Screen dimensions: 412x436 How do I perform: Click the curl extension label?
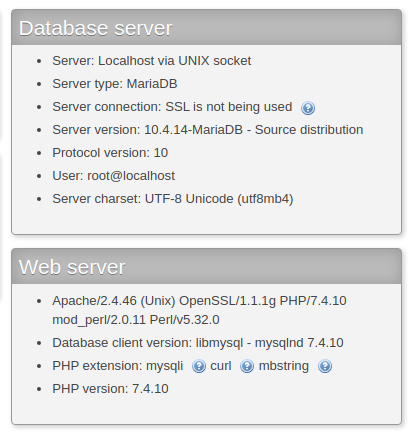221,366
